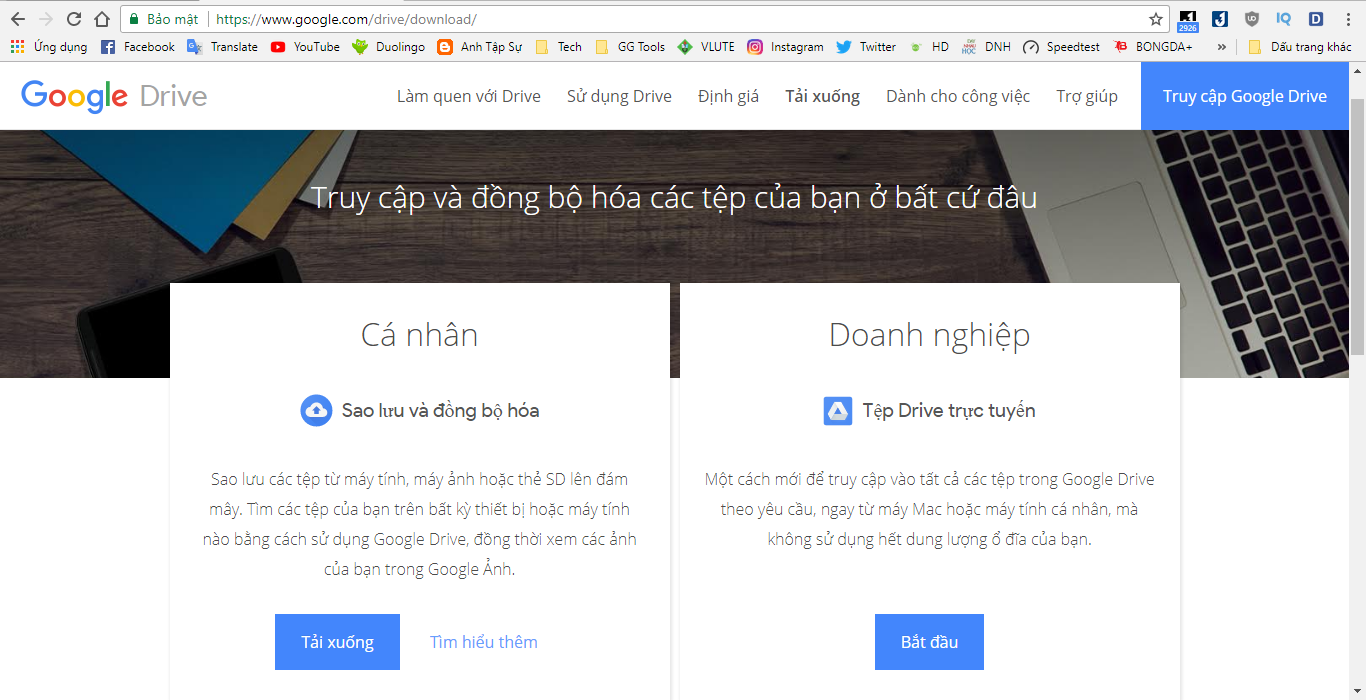The height and width of the screenshot is (700, 1366).
Task: Open the HD bookmark
Action: (929, 47)
